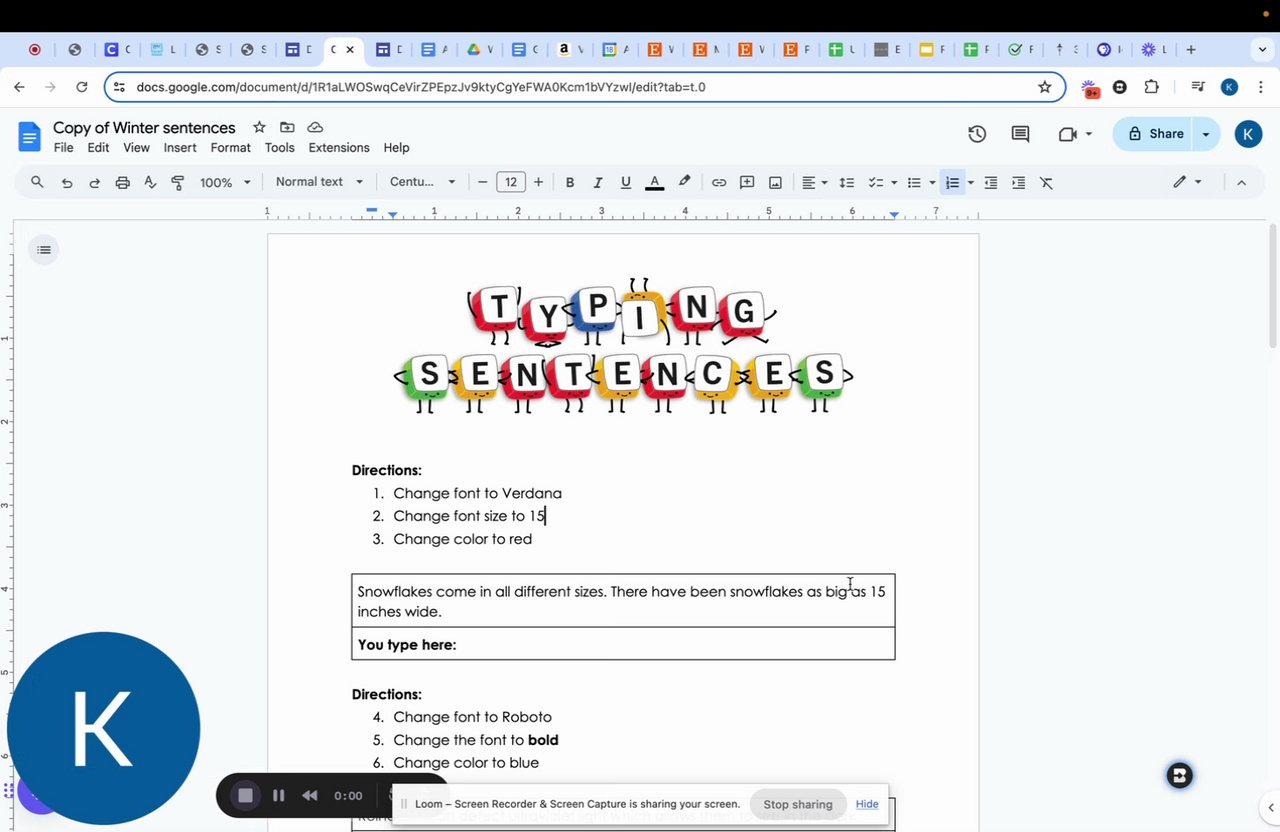Click the font size input field
Viewport: 1280px width, 832px height.
511,182
